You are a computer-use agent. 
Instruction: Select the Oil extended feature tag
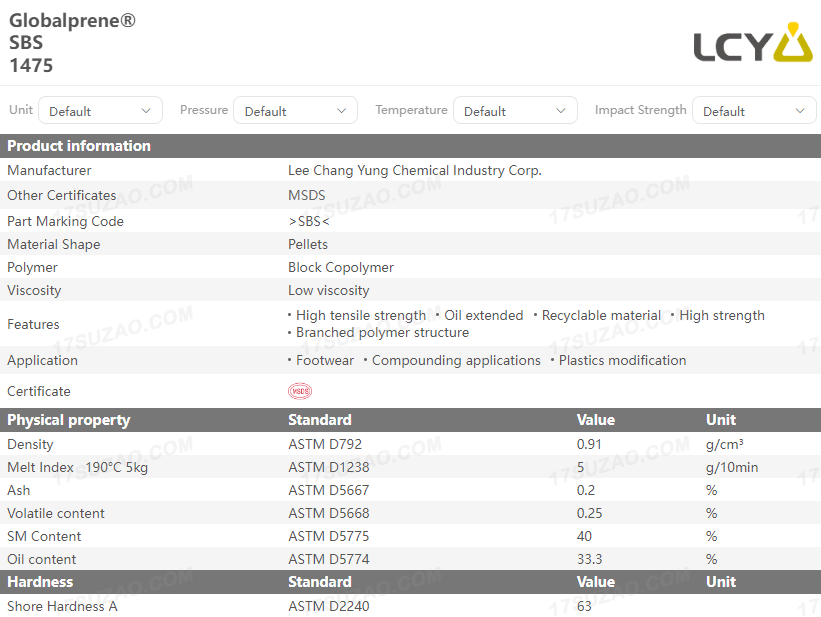coord(483,315)
